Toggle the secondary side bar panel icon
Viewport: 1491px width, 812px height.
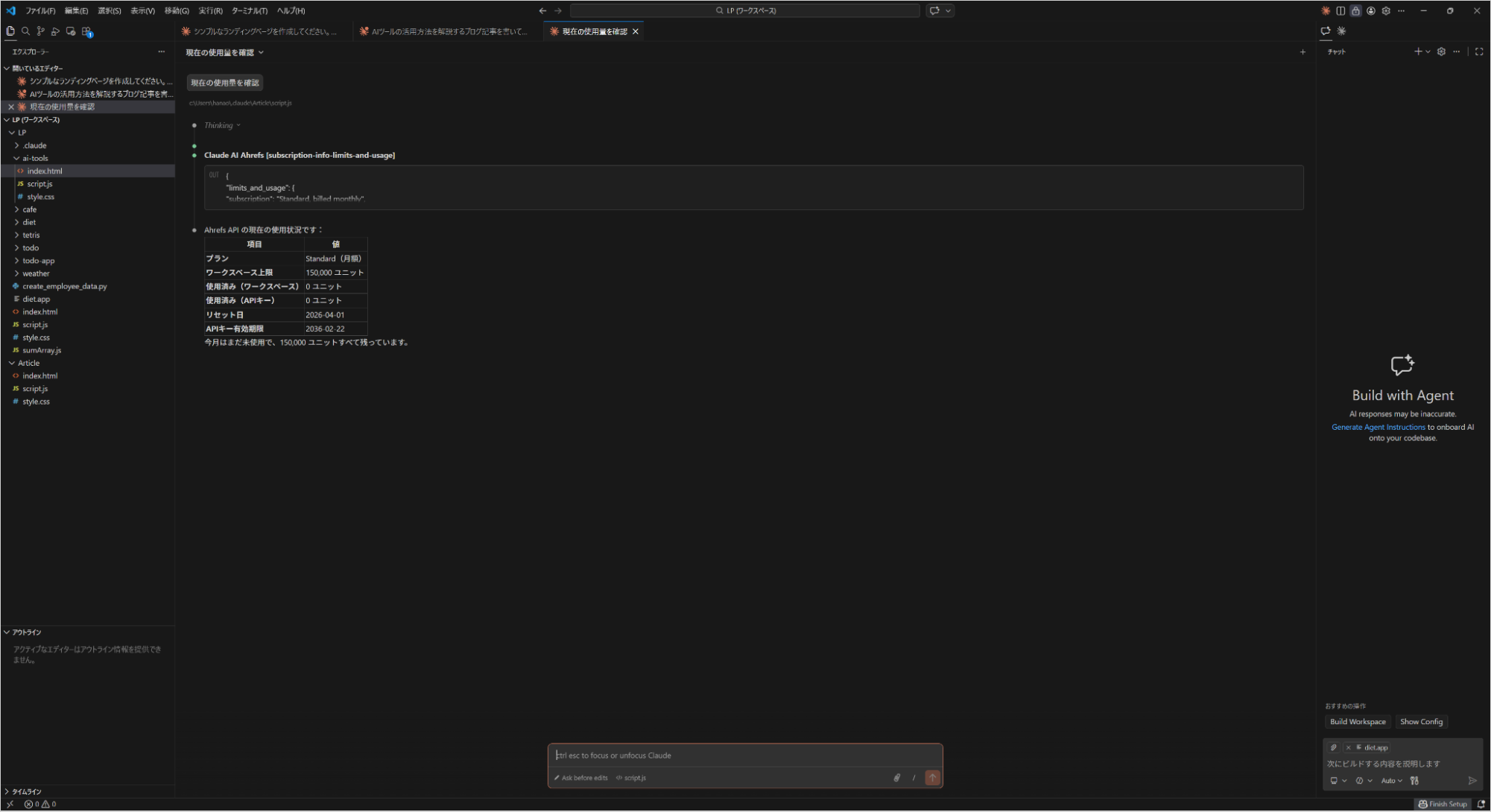point(1340,10)
